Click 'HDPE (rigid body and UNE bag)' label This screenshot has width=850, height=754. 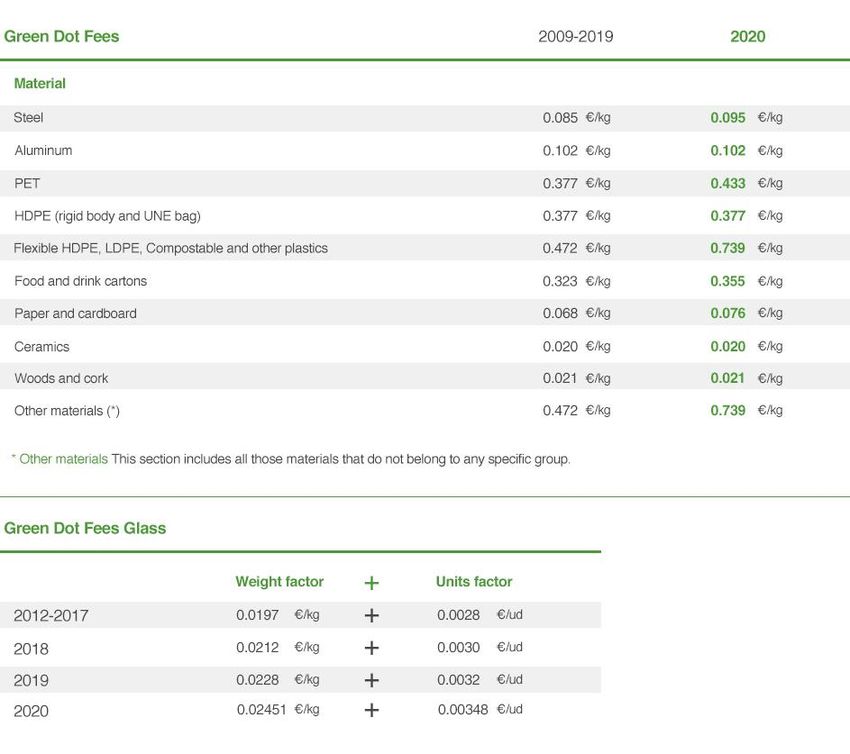point(107,216)
